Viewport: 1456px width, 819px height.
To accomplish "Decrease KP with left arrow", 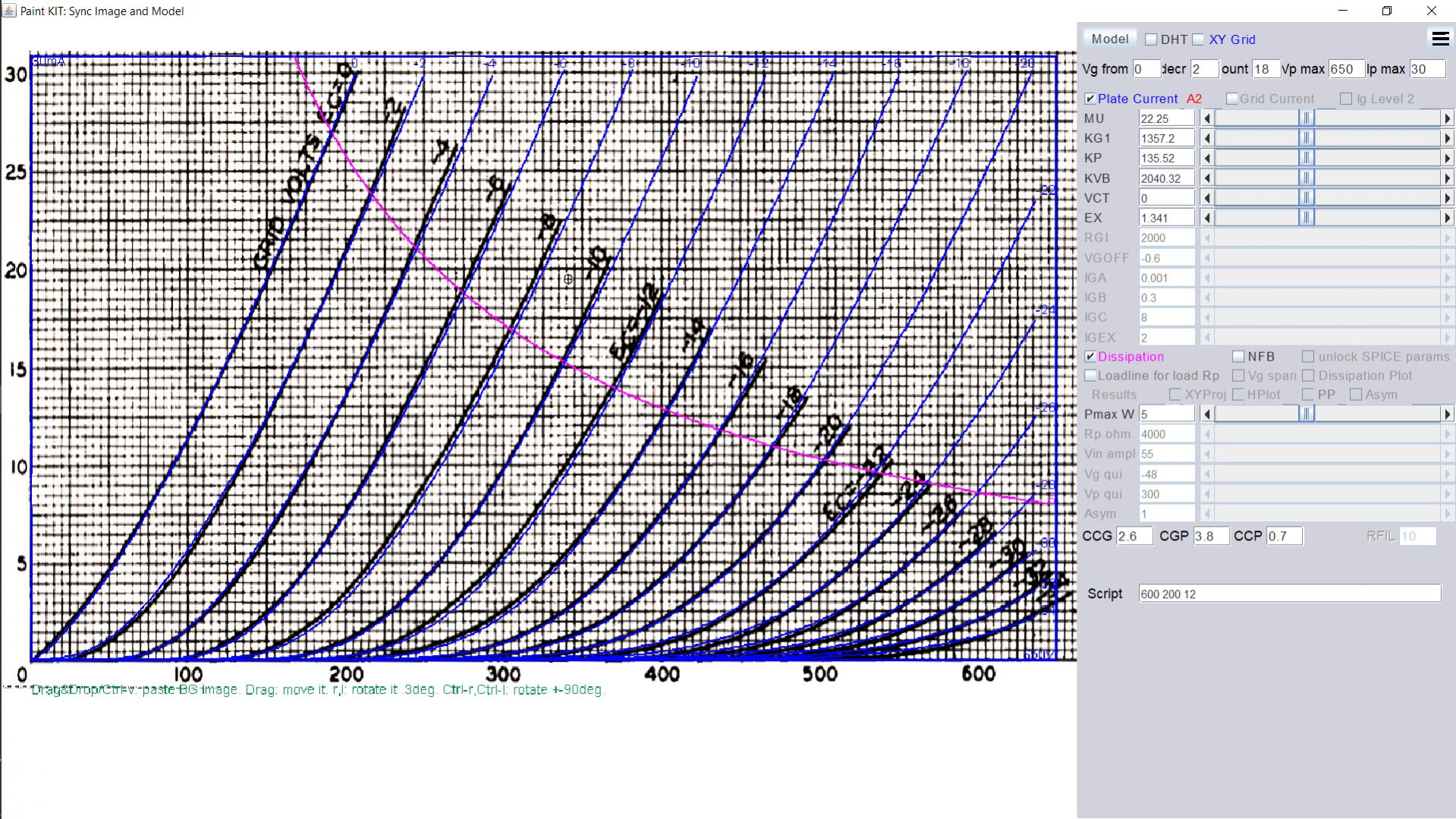I will 1208,158.
